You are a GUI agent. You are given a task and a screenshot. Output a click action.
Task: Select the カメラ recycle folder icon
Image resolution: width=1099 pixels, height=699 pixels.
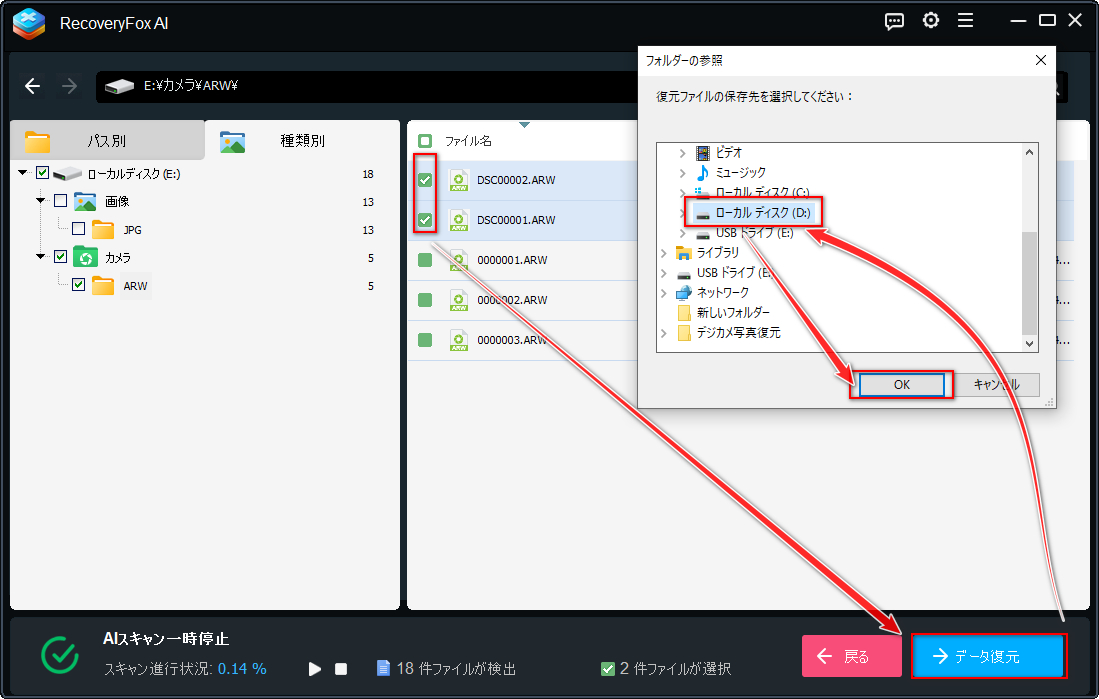pyautogui.click(x=86, y=257)
